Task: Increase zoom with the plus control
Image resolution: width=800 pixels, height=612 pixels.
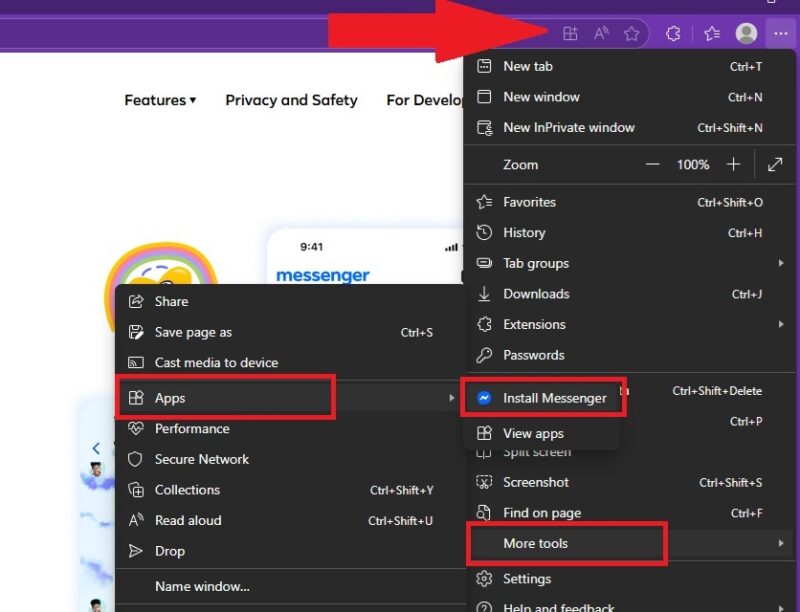Action: pyautogui.click(x=735, y=164)
